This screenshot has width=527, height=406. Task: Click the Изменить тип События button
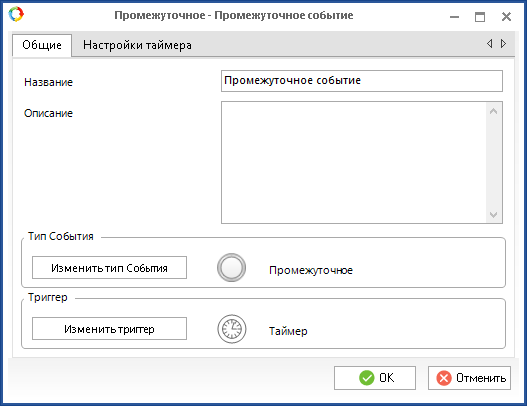[x=109, y=268]
